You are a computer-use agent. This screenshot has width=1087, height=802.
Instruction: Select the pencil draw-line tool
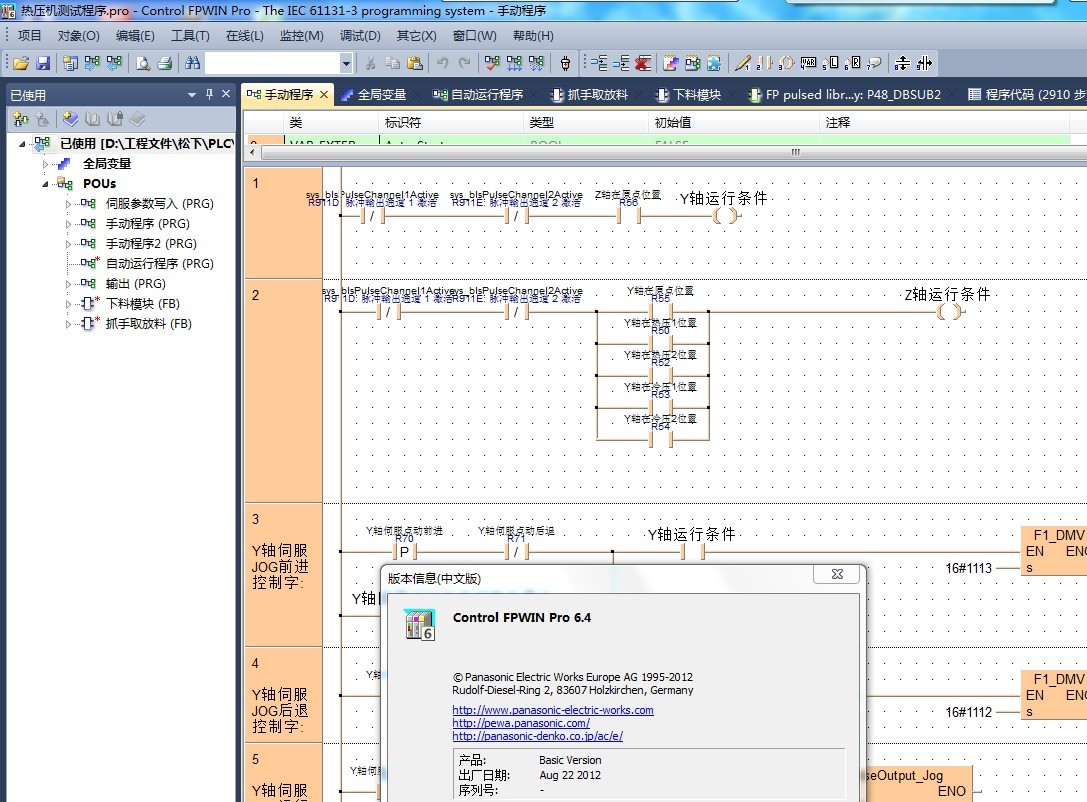click(x=742, y=63)
